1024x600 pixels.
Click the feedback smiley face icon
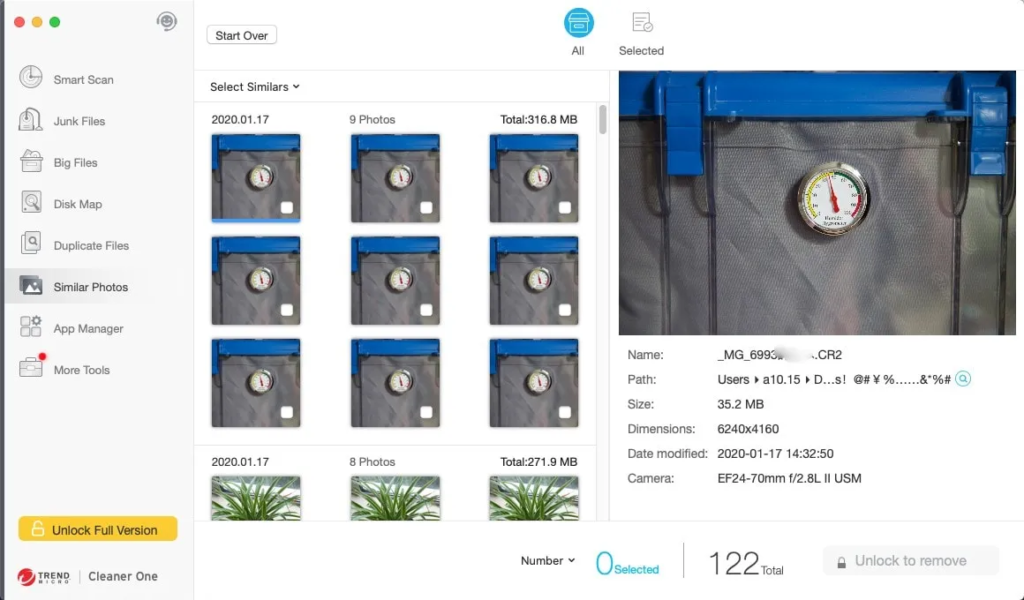tap(167, 22)
